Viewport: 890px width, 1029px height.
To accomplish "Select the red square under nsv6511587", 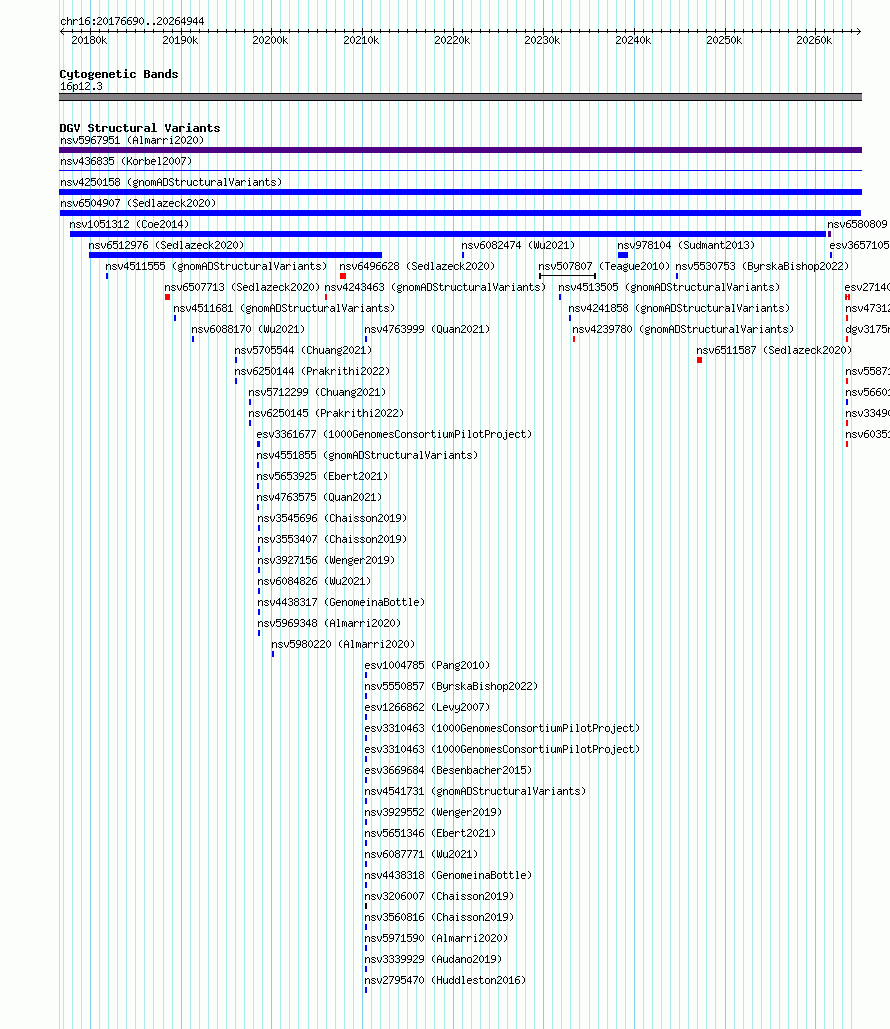I will 700,360.
